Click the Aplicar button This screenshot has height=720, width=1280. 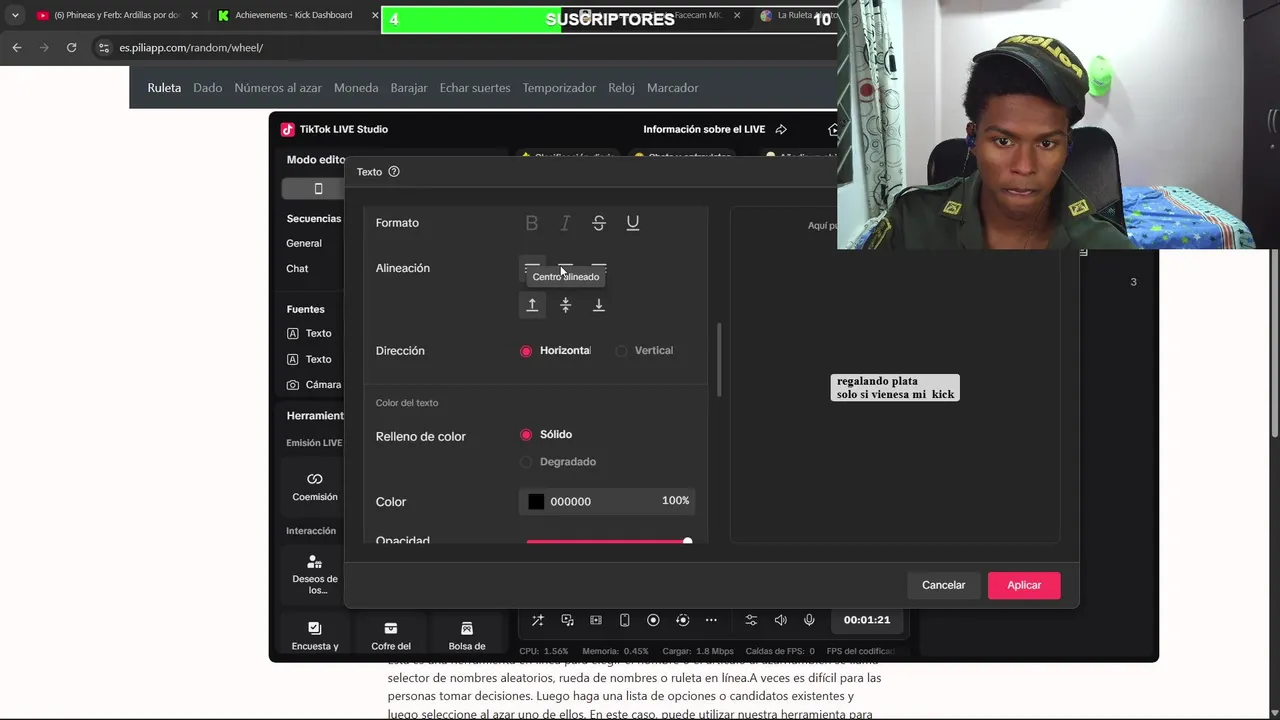(x=1024, y=585)
